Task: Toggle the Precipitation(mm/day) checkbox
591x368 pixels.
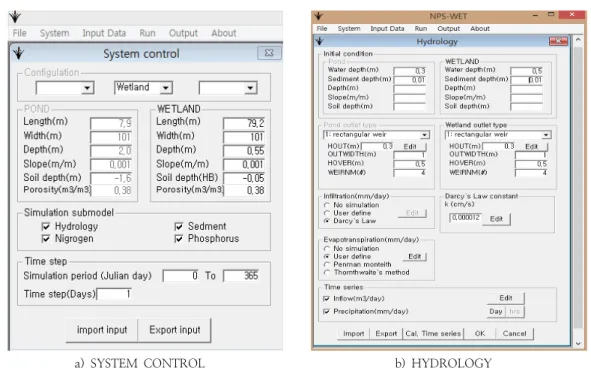Action: [326, 311]
